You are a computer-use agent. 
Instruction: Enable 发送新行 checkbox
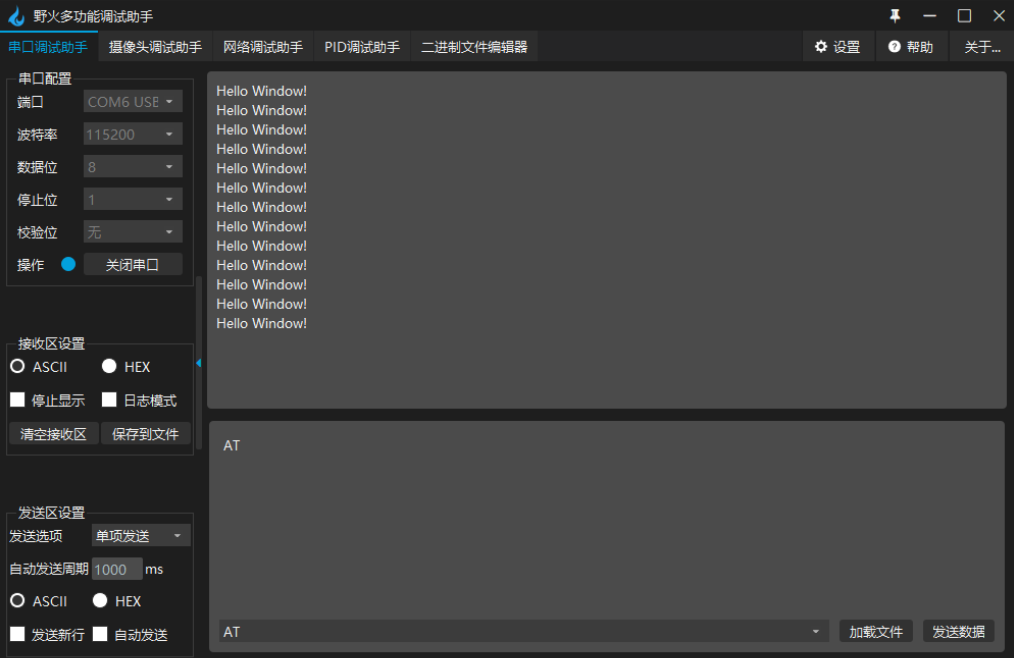[17, 634]
